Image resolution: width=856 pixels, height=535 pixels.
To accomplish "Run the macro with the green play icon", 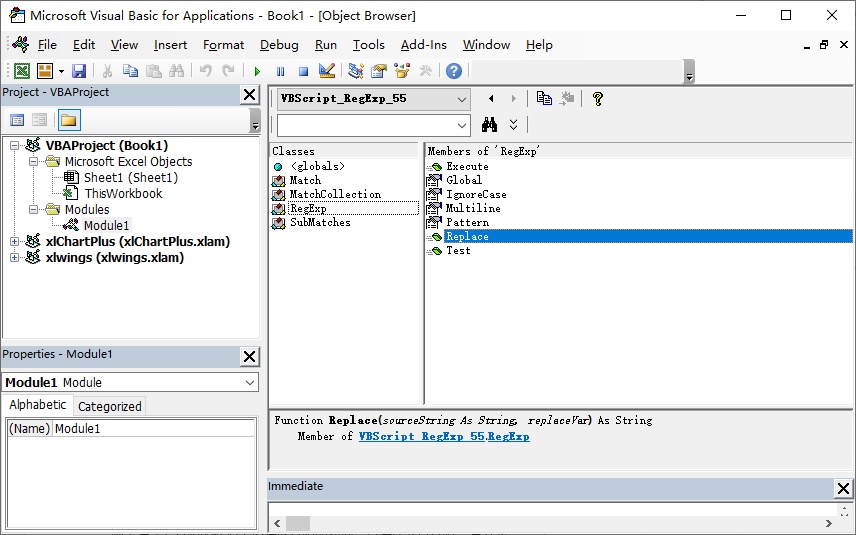I will [x=257, y=72].
